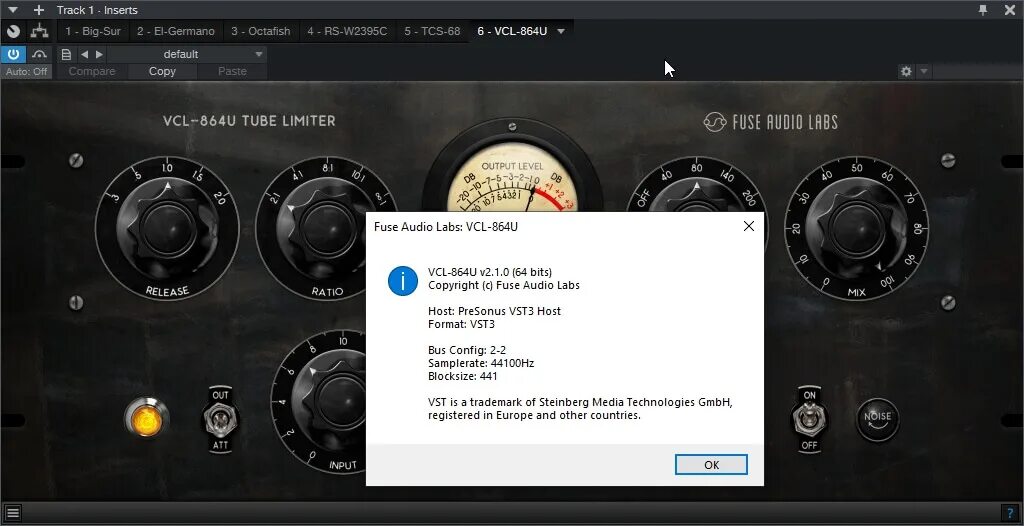Click the RELEASE knob
Screen dimensions: 1024x526
click(167, 227)
